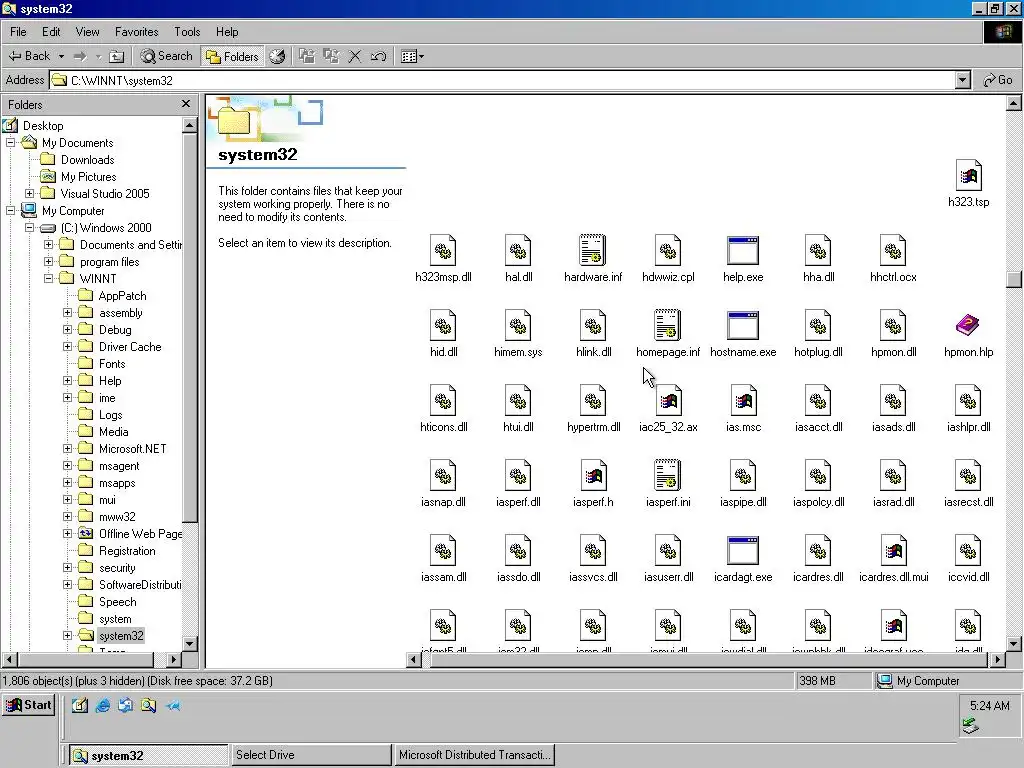This screenshot has width=1024, height=768.
Task: Collapse the My Computer tree node
Action: (10, 210)
